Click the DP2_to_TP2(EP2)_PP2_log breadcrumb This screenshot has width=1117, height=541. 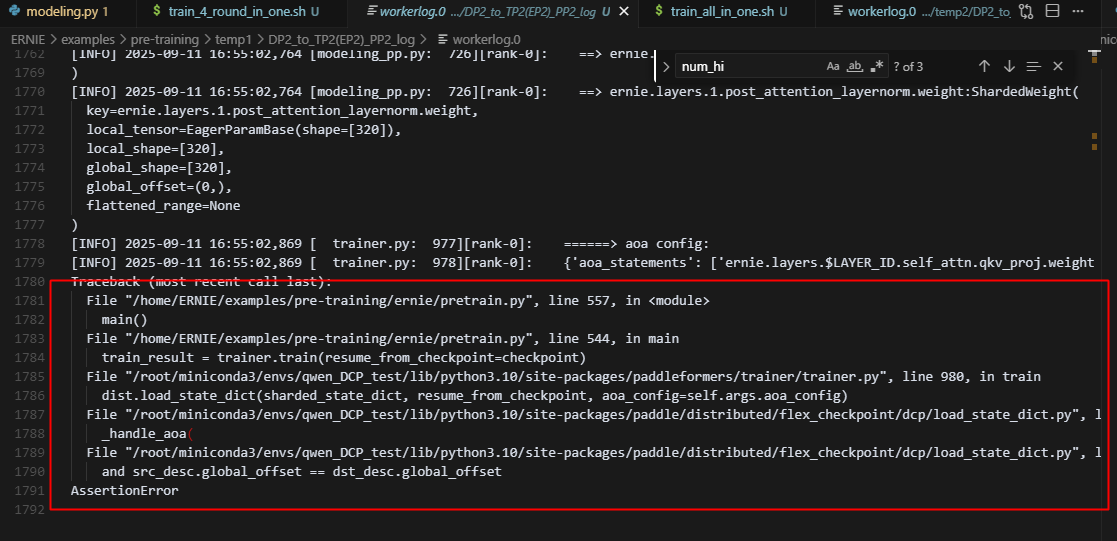[336, 38]
